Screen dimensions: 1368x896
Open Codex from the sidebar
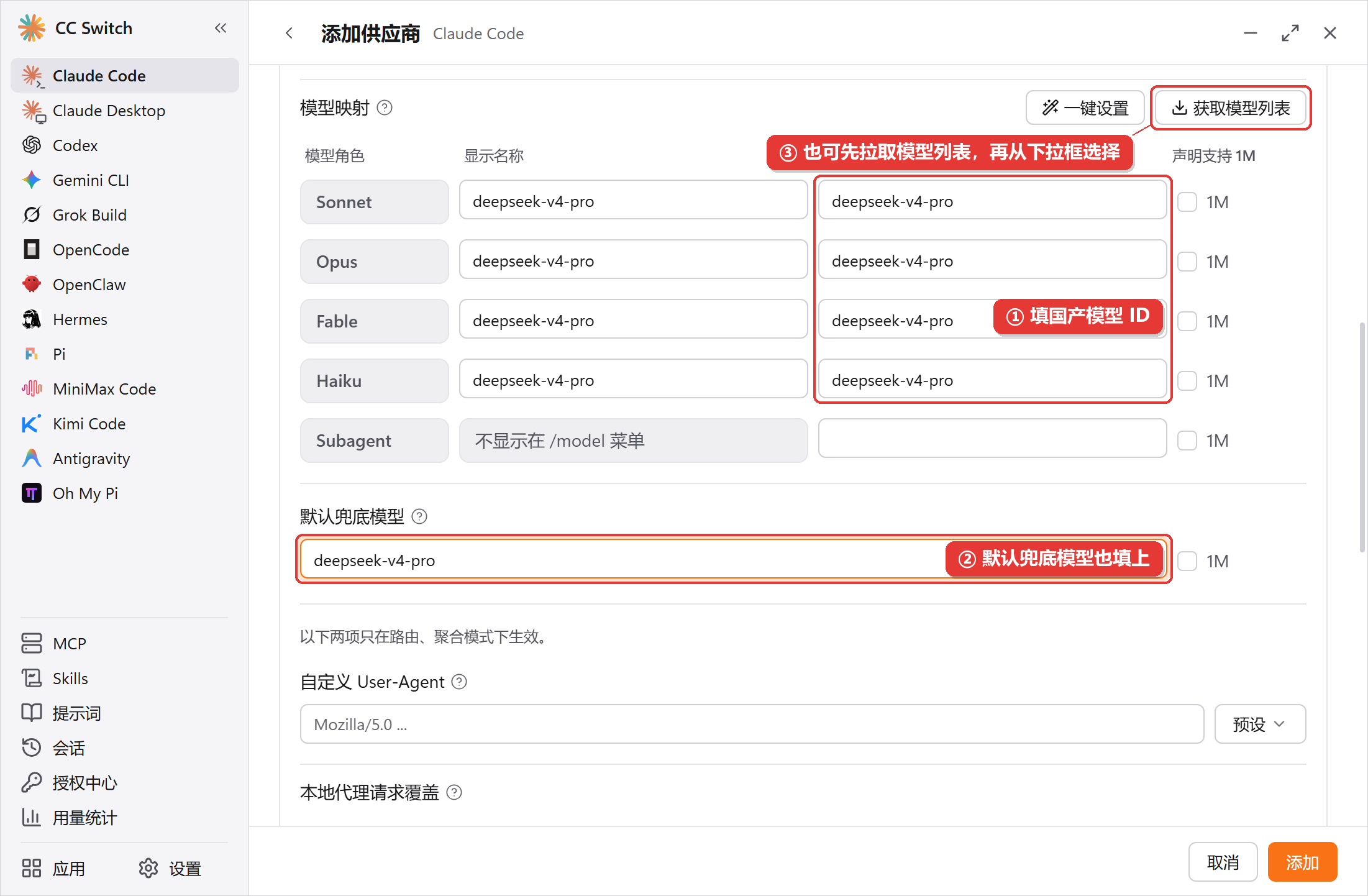pyautogui.click(x=124, y=145)
